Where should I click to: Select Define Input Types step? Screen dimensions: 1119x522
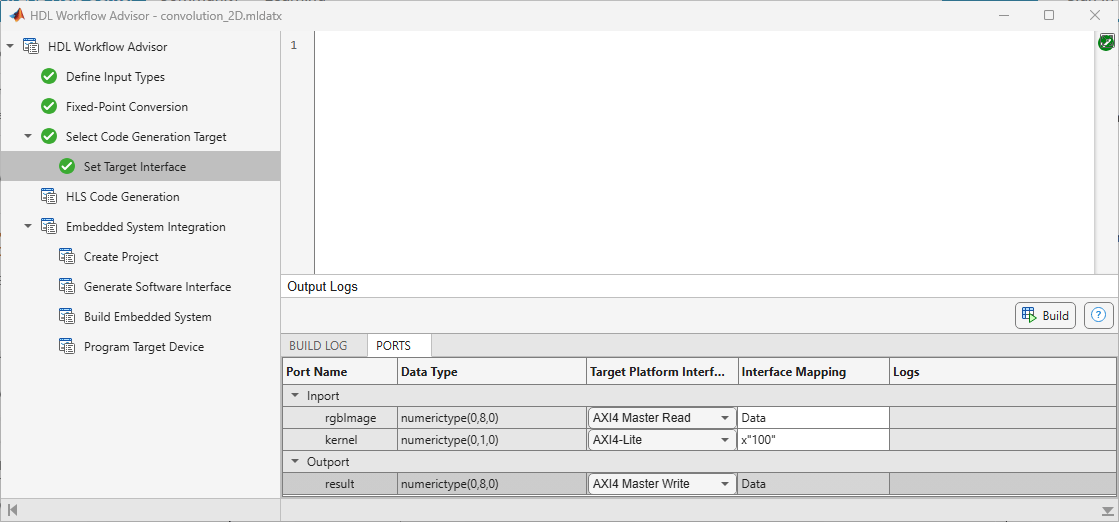tap(116, 76)
